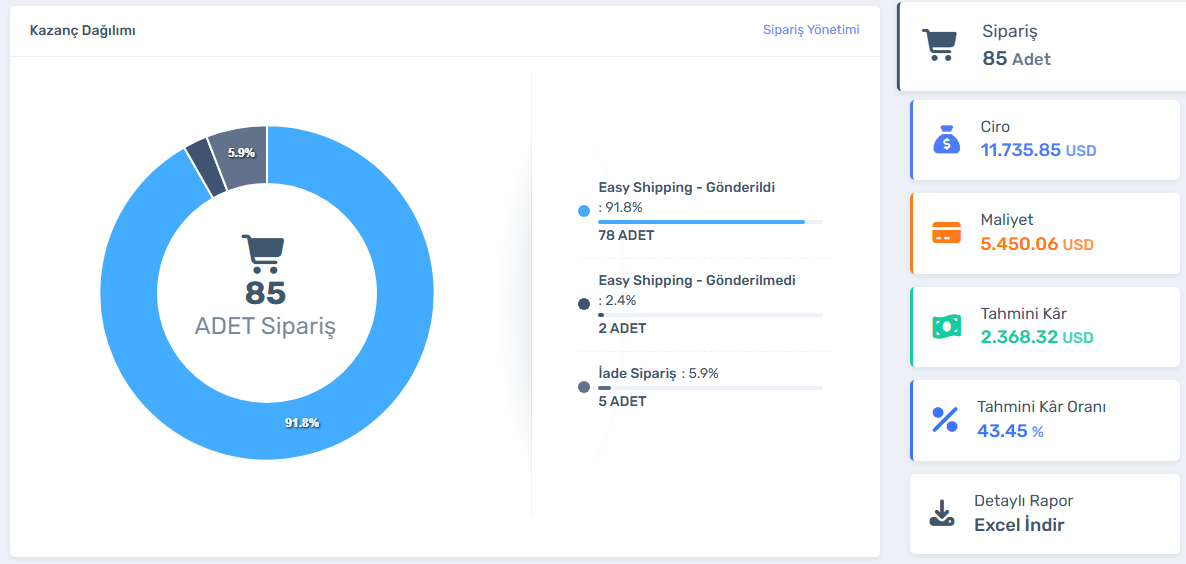Click the percent icon for Tahmini Kâr Oranı
Screen dimensions: 1186x564
[945, 419]
